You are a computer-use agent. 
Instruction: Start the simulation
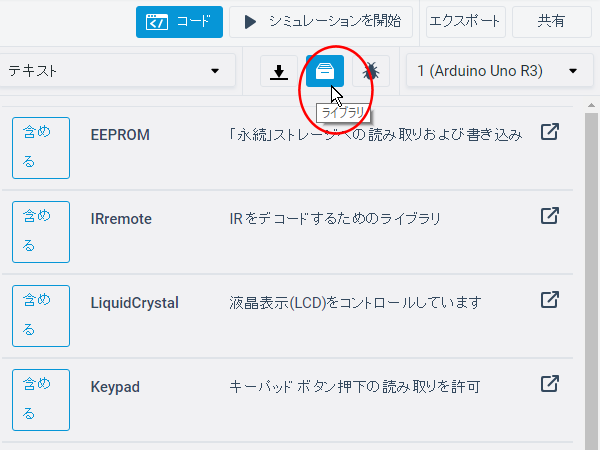323,21
